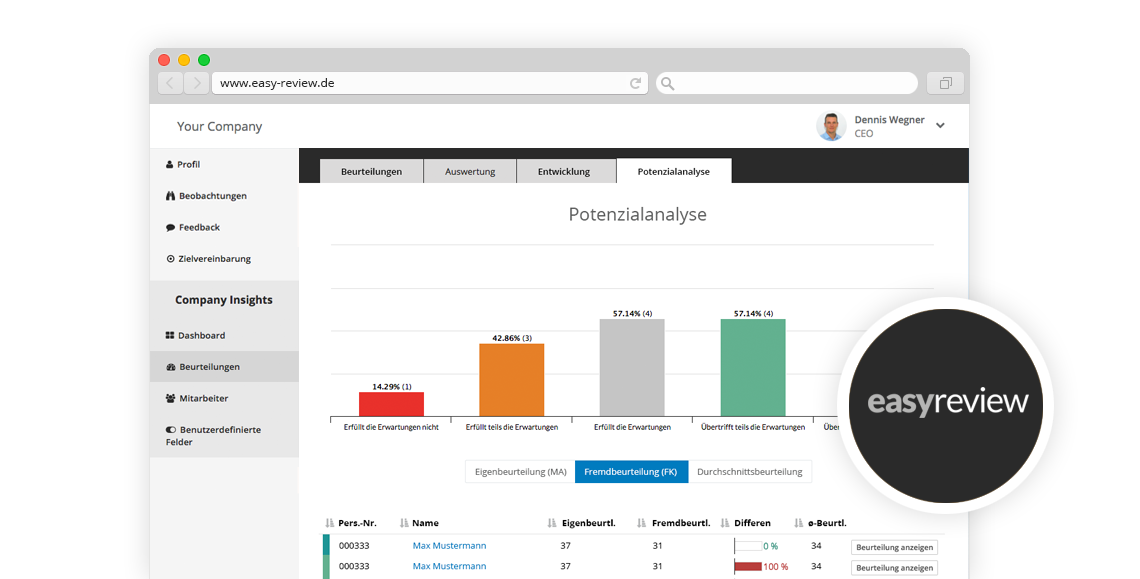The image size is (1140, 579).
Task: Open Max Mustermann link in 0 % row
Action: [449, 546]
